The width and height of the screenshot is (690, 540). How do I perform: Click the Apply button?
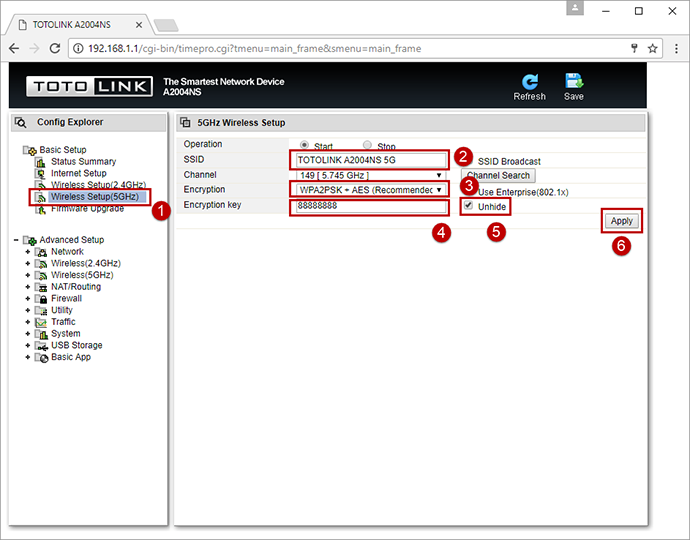pyautogui.click(x=621, y=221)
